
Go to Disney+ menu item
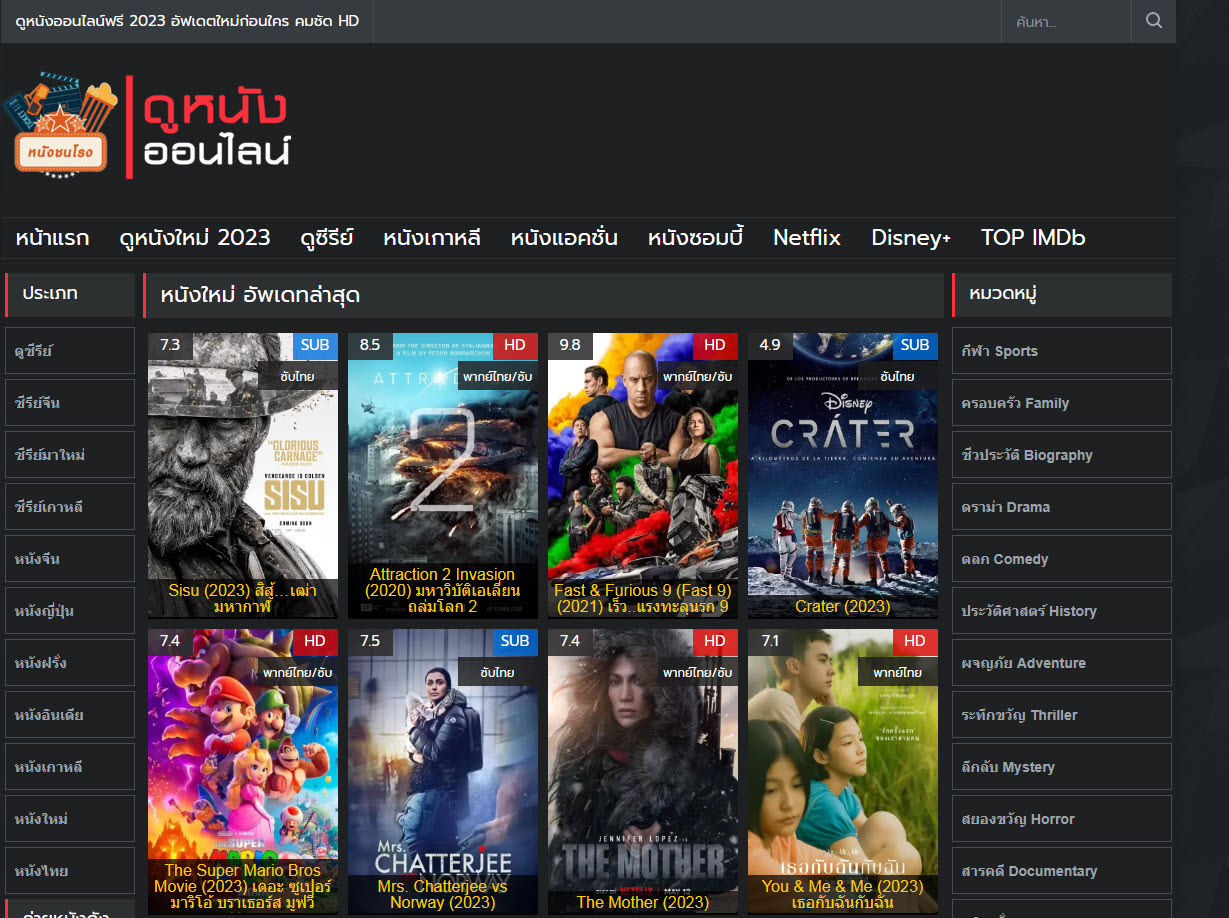pyautogui.click(x=911, y=238)
